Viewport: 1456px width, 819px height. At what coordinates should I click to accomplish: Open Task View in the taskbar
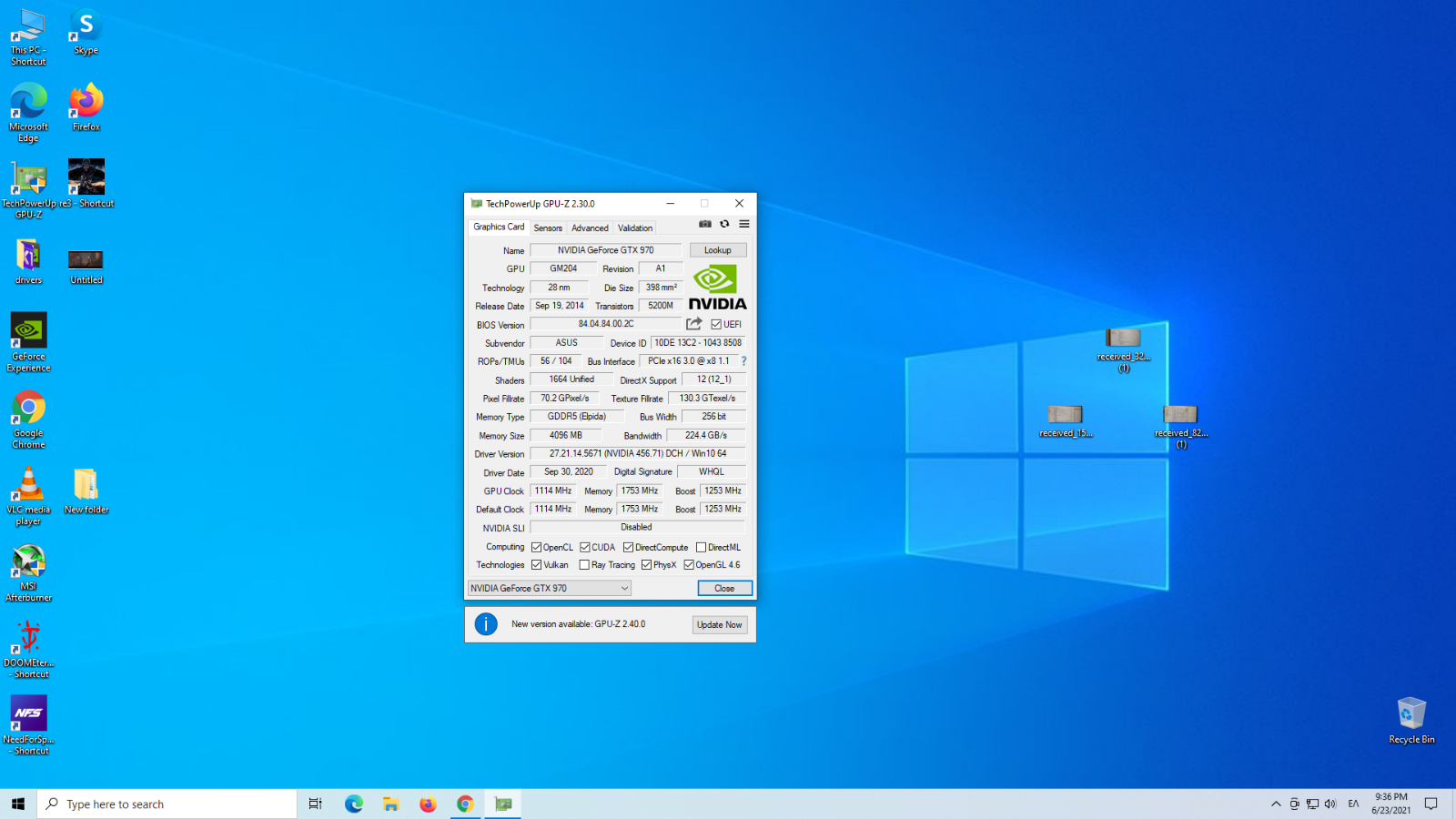(315, 804)
